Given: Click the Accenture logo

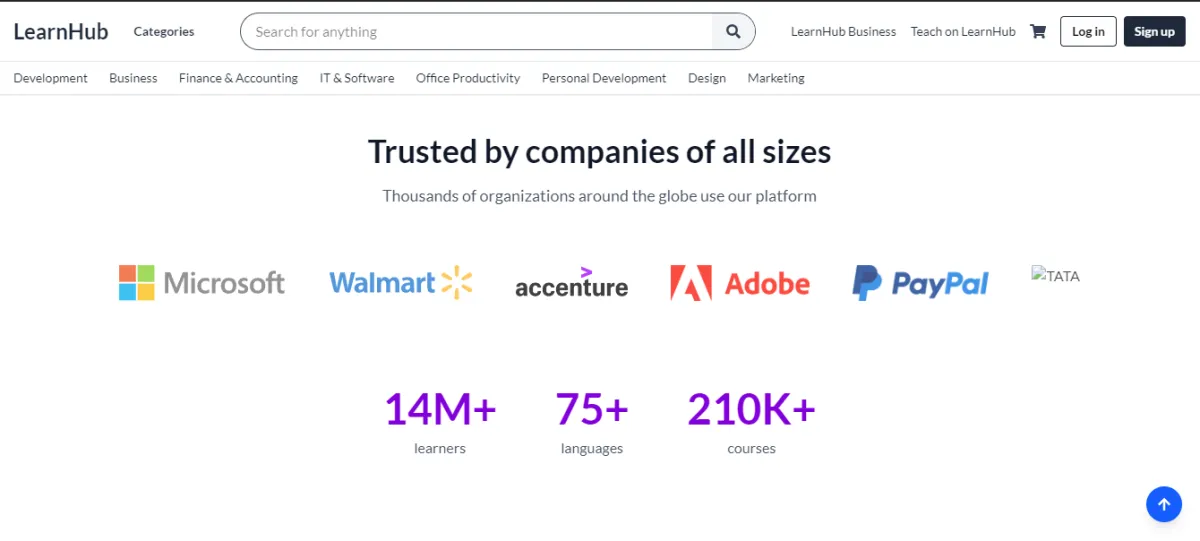Looking at the screenshot, I should click(x=571, y=283).
